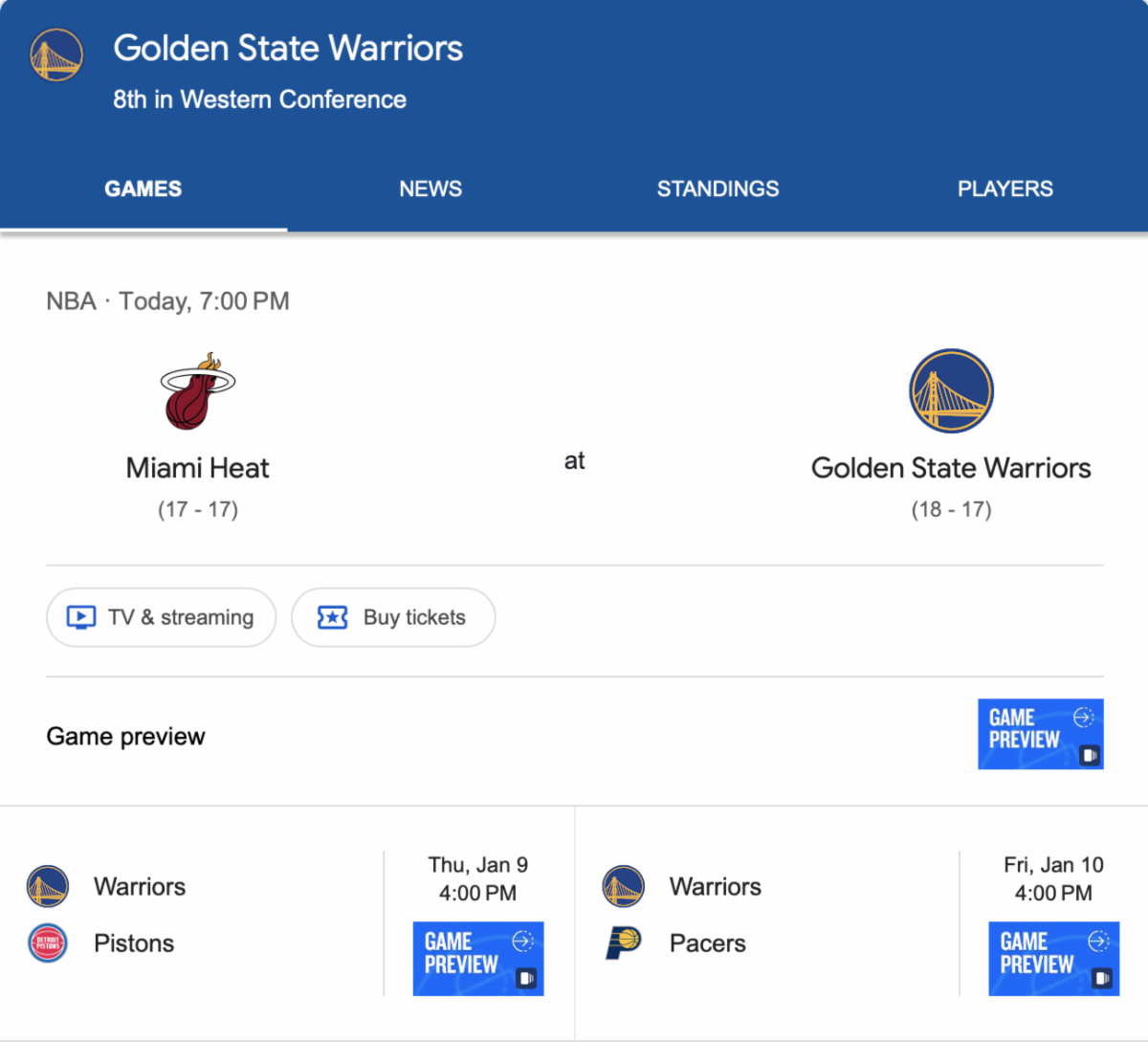Click the TV play icon beside streaming

81,617
